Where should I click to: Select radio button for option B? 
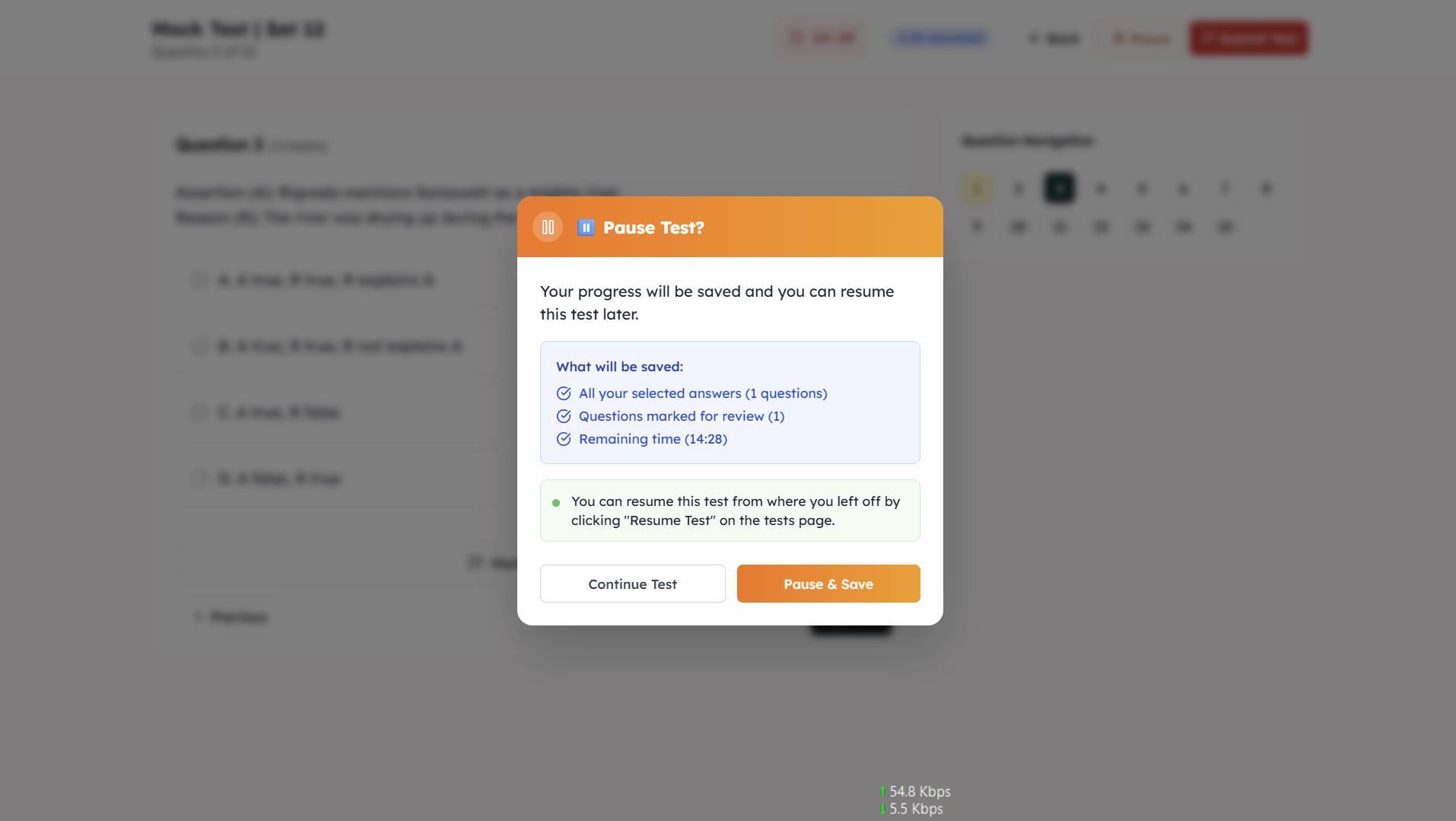click(x=199, y=346)
